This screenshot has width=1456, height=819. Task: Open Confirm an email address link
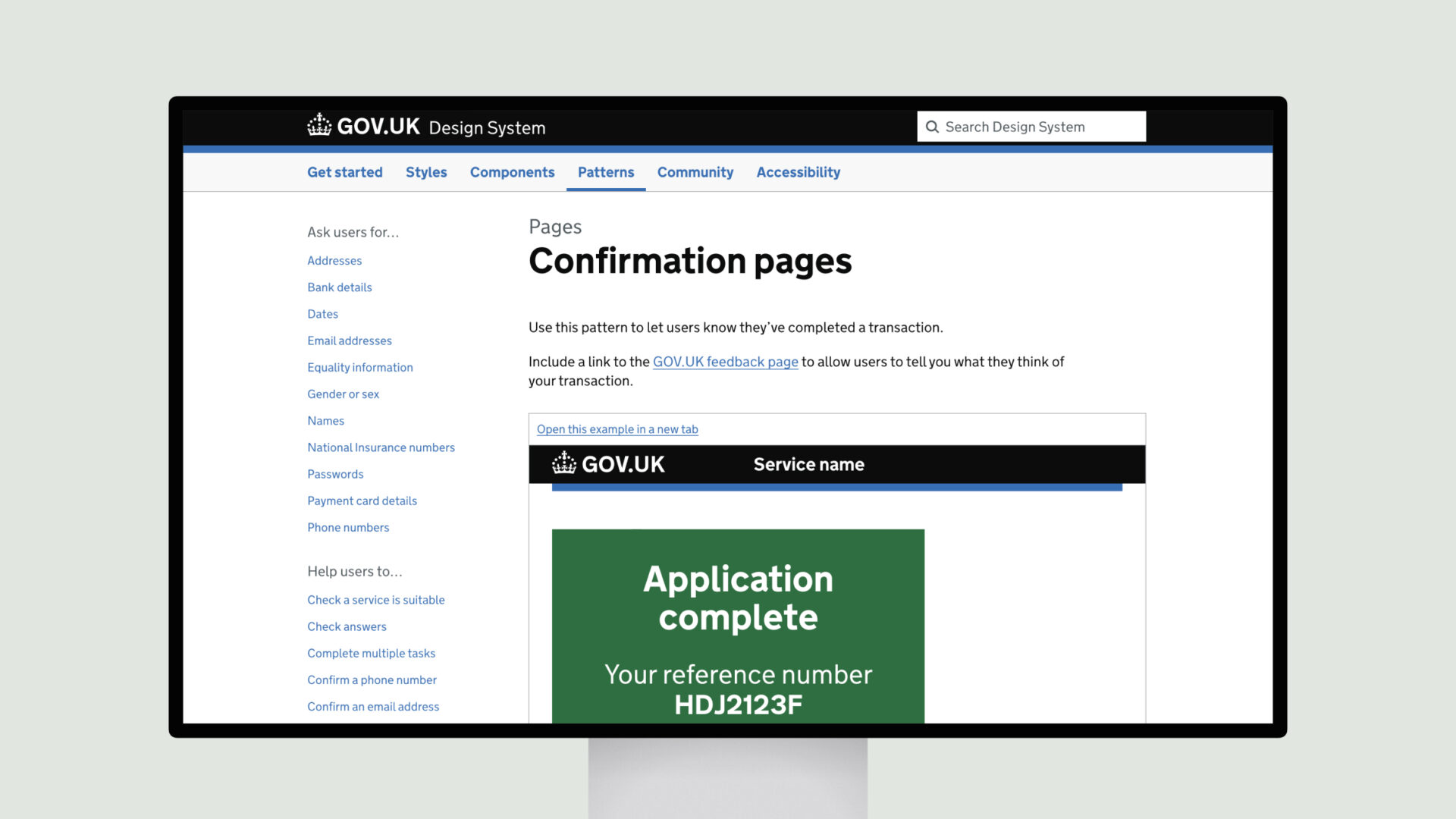373,706
